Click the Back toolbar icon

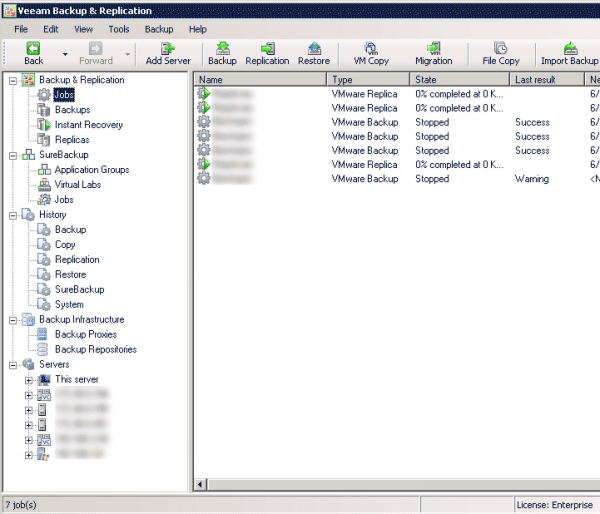coord(33,49)
